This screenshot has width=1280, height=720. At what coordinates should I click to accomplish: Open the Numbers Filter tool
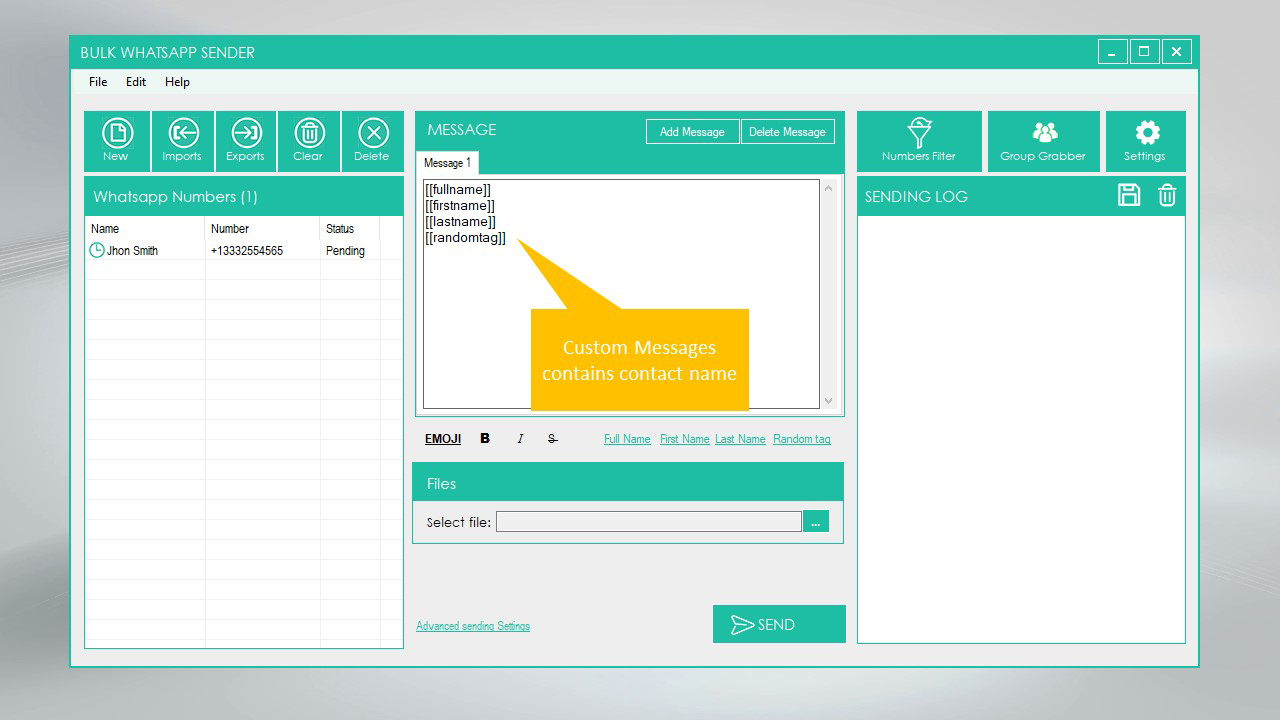pyautogui.click(x=919, y=141)
